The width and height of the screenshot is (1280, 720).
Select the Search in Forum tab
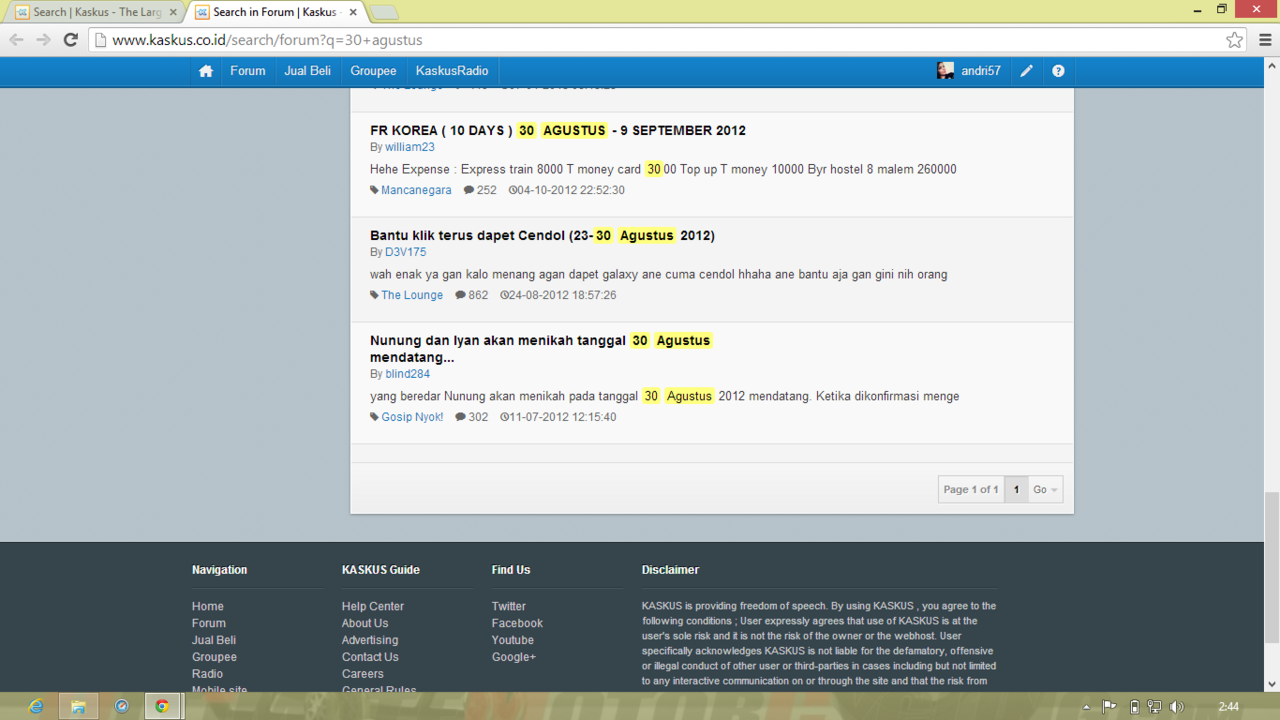(x=275, y=12)
